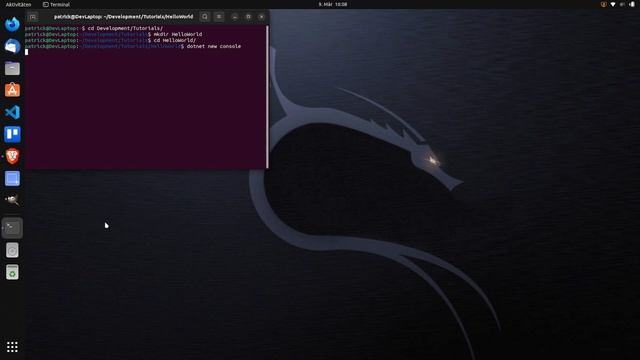Launch Thunderbird mail from the dock

click(12, 46)
